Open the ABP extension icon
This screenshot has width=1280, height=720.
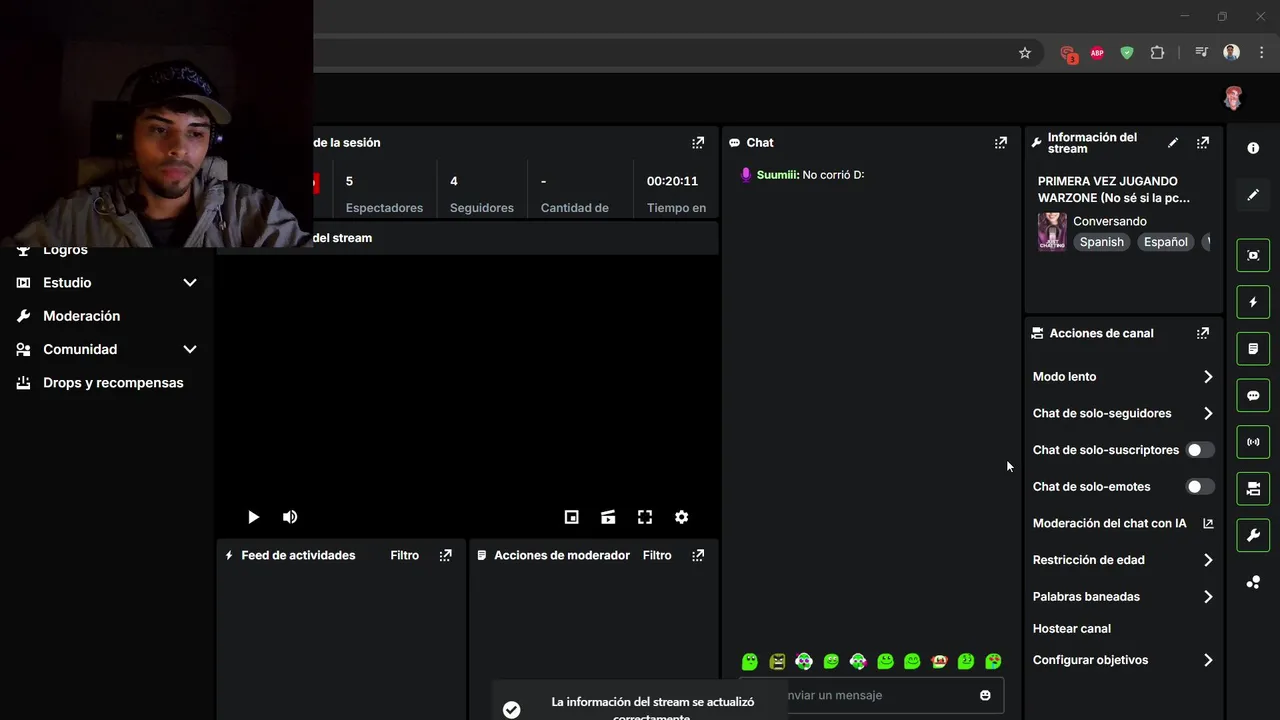1097,53
